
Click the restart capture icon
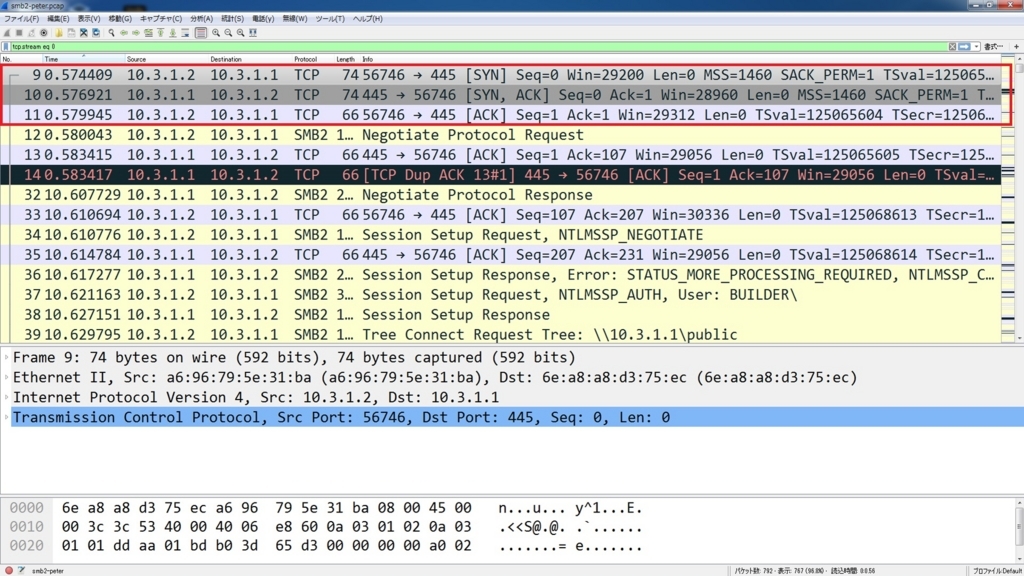31,33
